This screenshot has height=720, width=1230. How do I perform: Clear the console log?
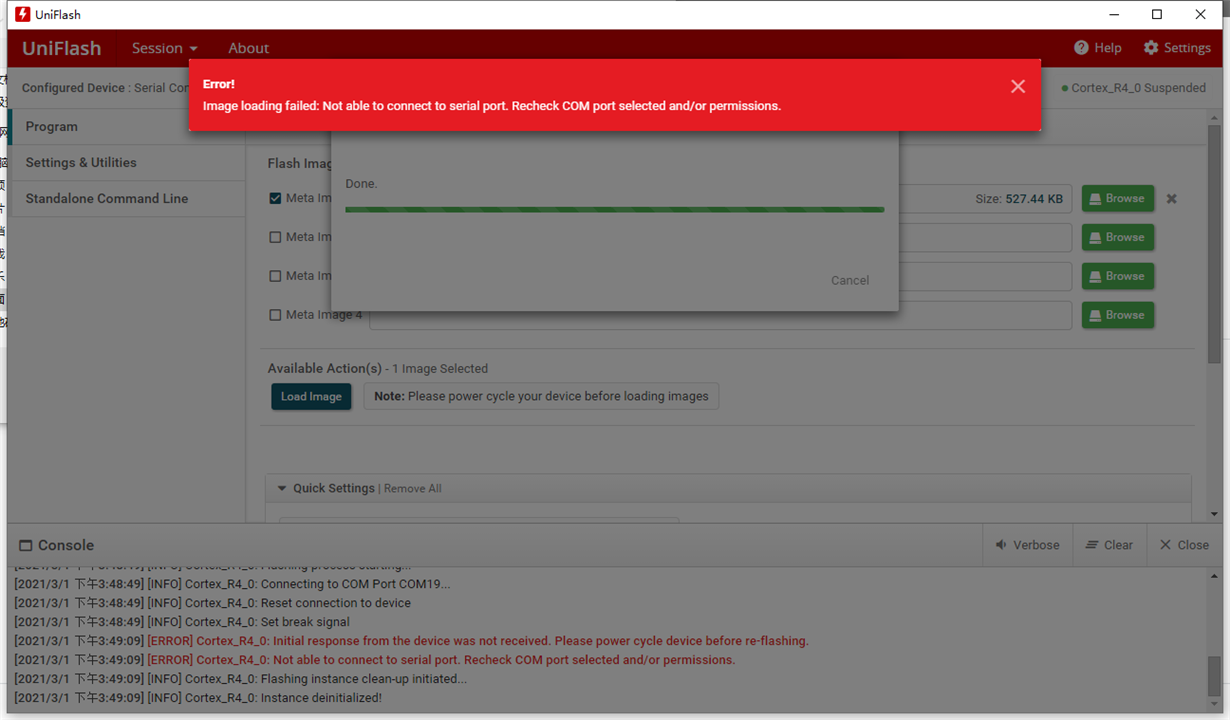1109,545
